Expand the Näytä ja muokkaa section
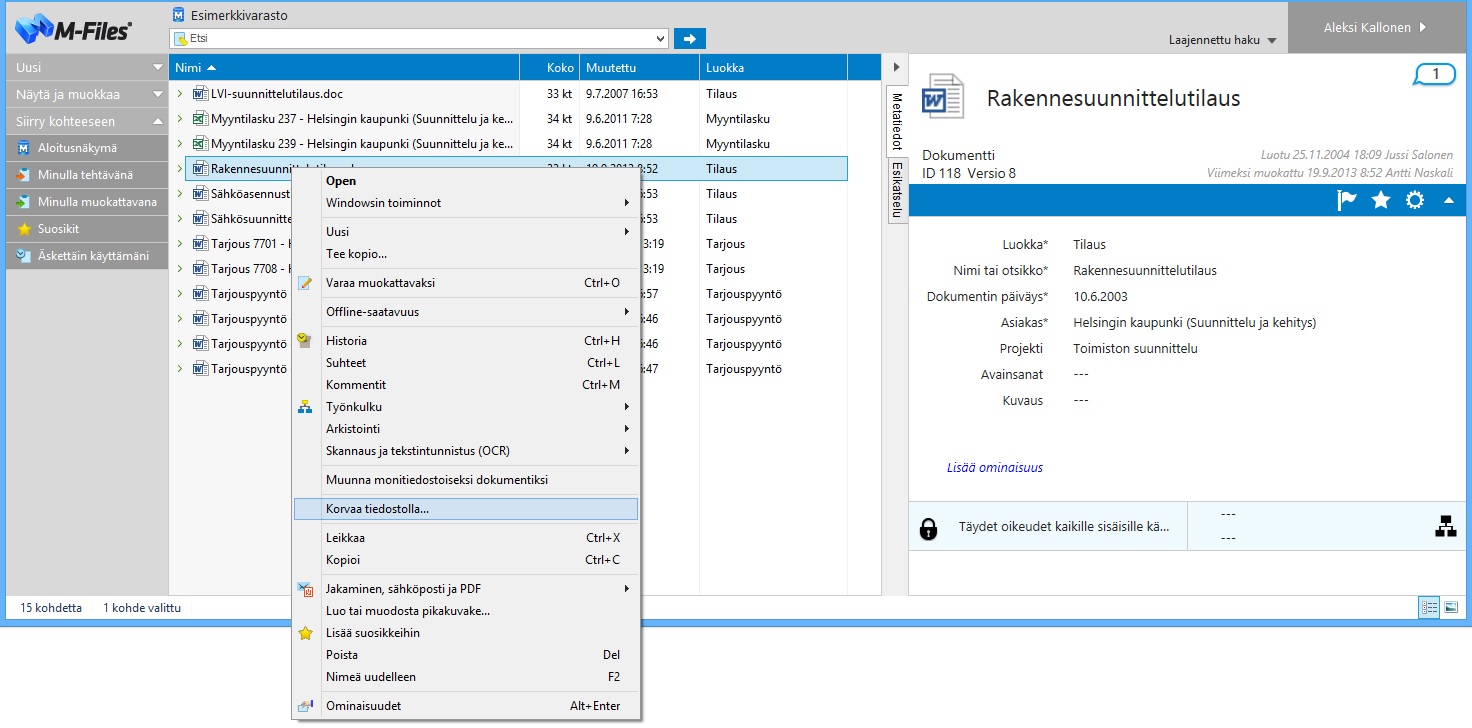 87,94
